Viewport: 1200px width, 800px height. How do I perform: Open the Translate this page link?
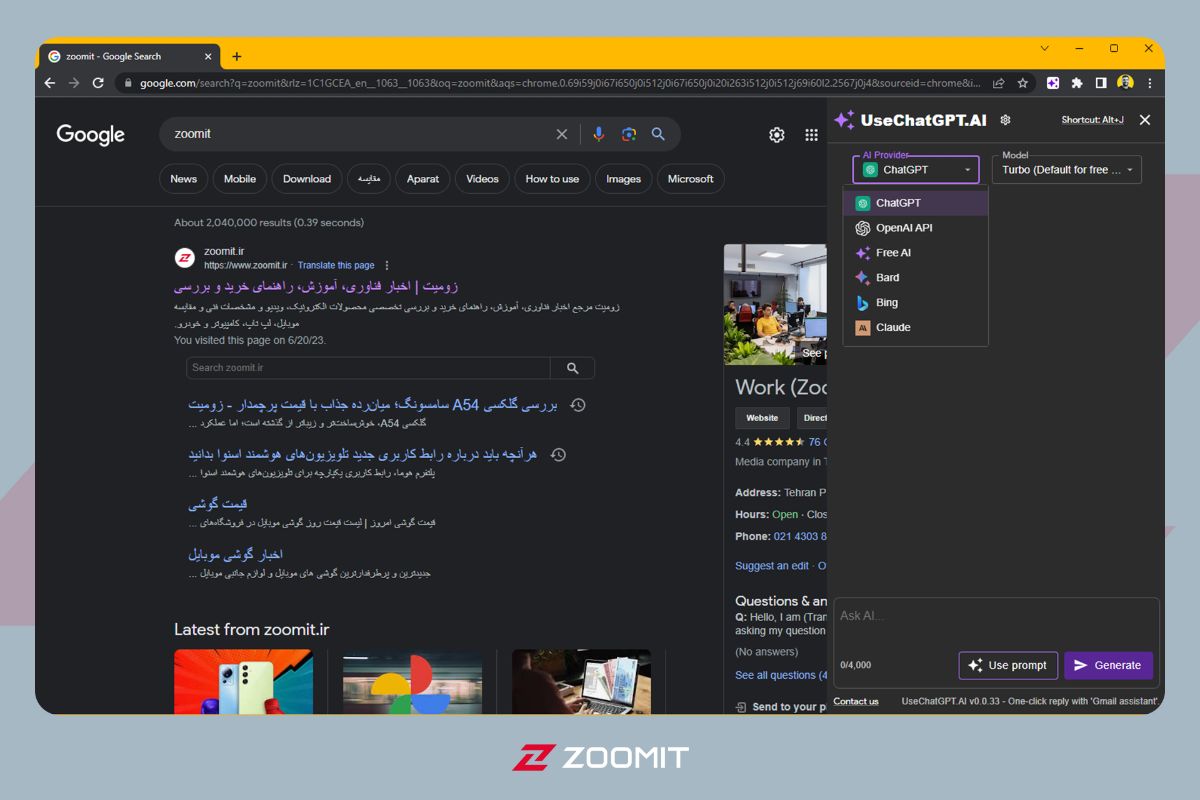coord(336,265)
